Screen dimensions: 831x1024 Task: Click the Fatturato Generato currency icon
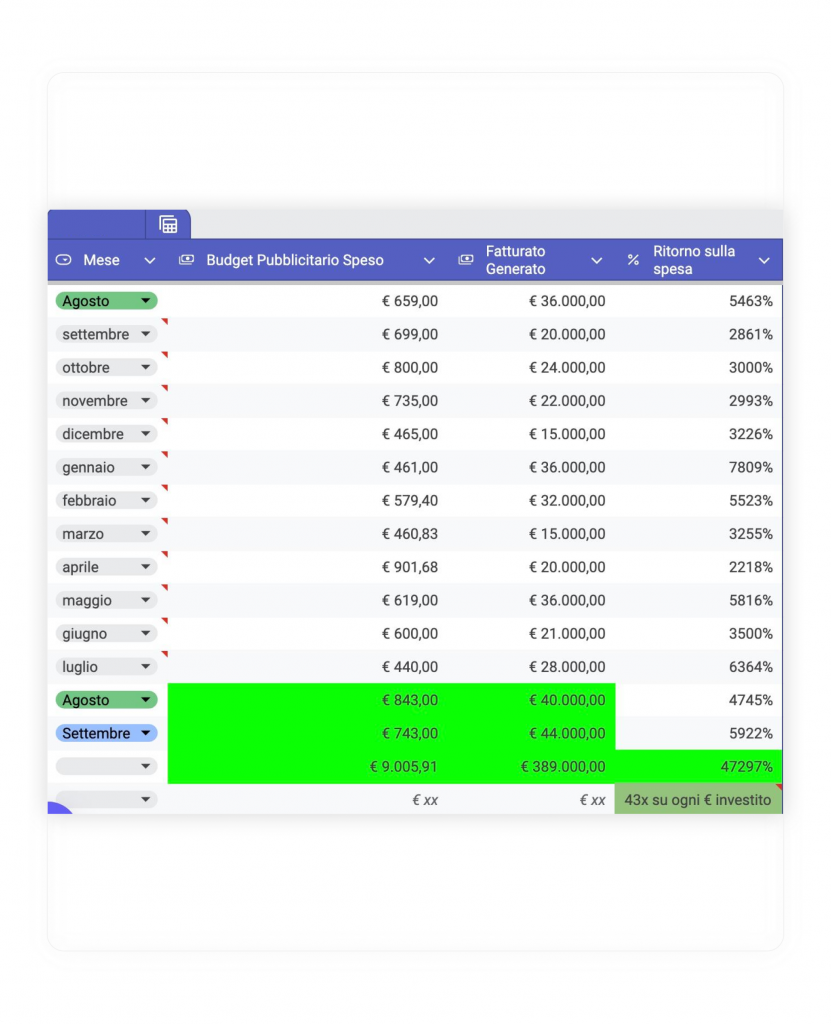click(465, 260)
